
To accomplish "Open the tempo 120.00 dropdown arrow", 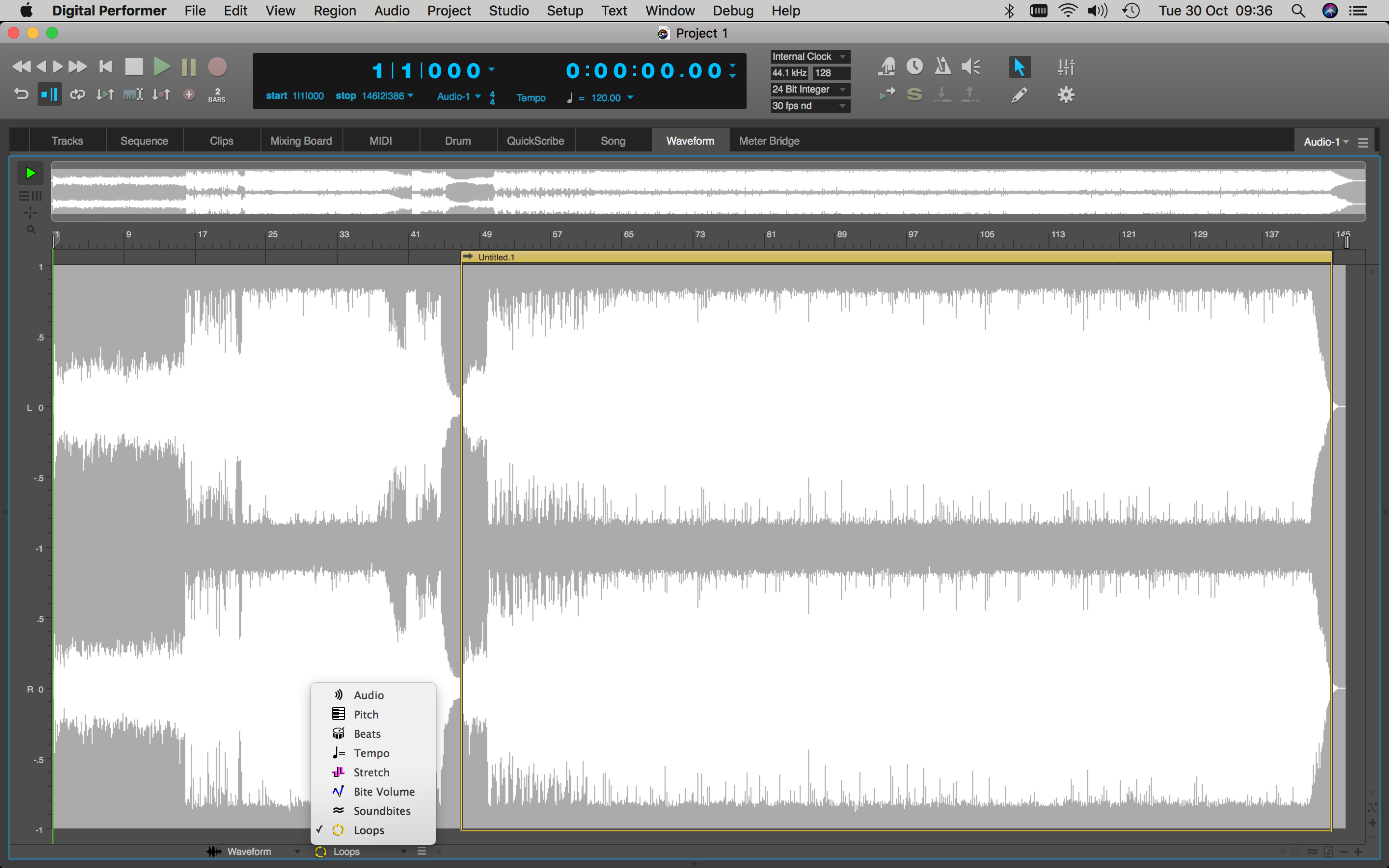I will [630, 97].
